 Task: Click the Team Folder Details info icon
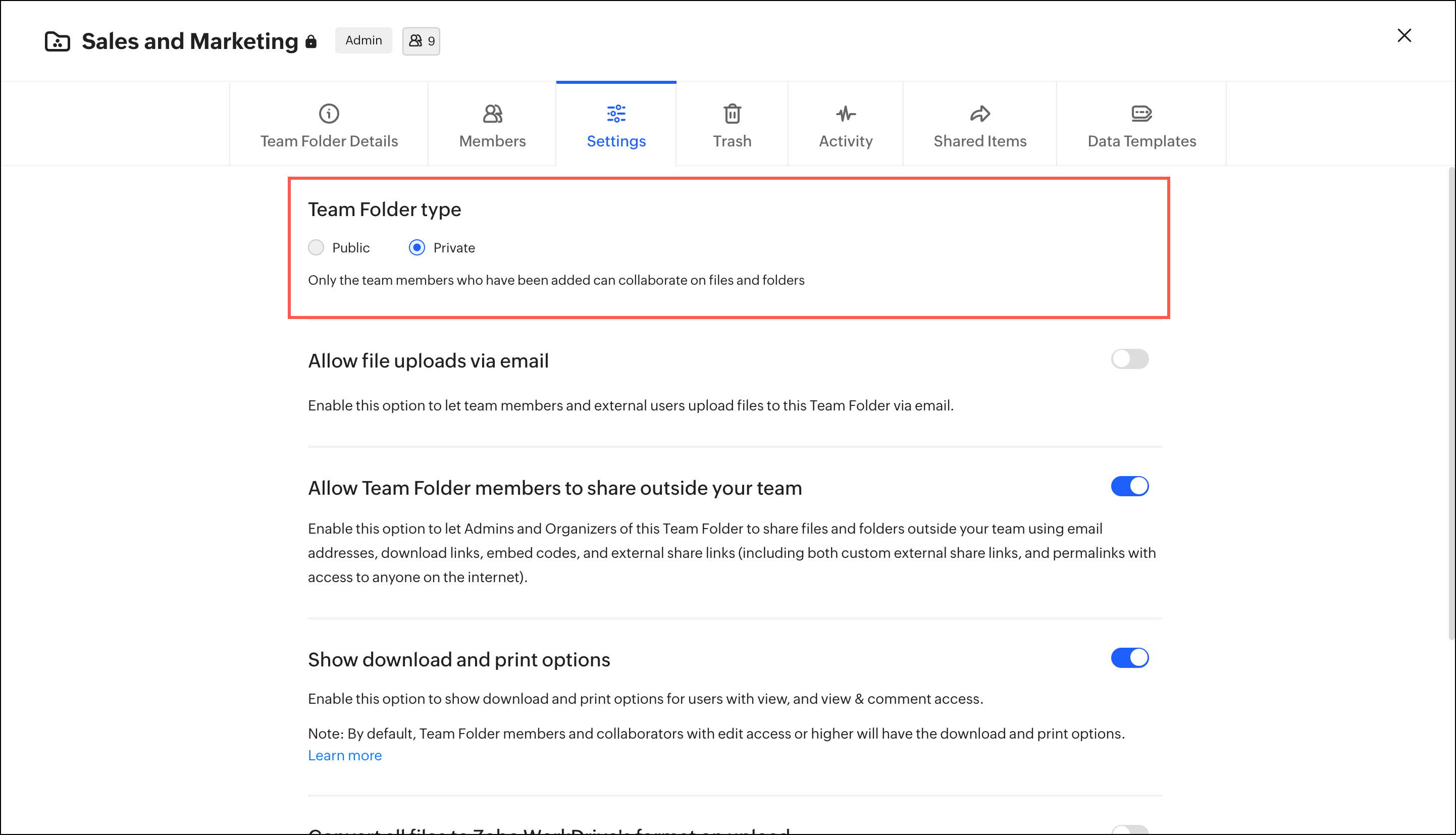[329, 114]
